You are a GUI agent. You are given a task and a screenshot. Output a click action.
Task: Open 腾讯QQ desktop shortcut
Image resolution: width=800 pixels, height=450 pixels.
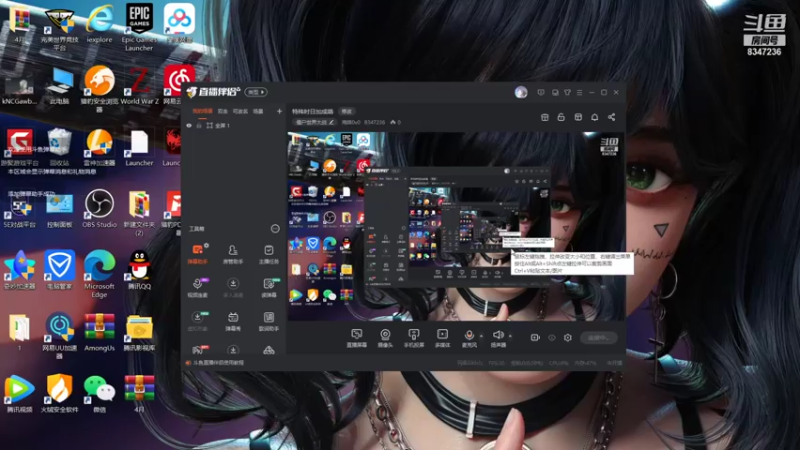(139, 270)
